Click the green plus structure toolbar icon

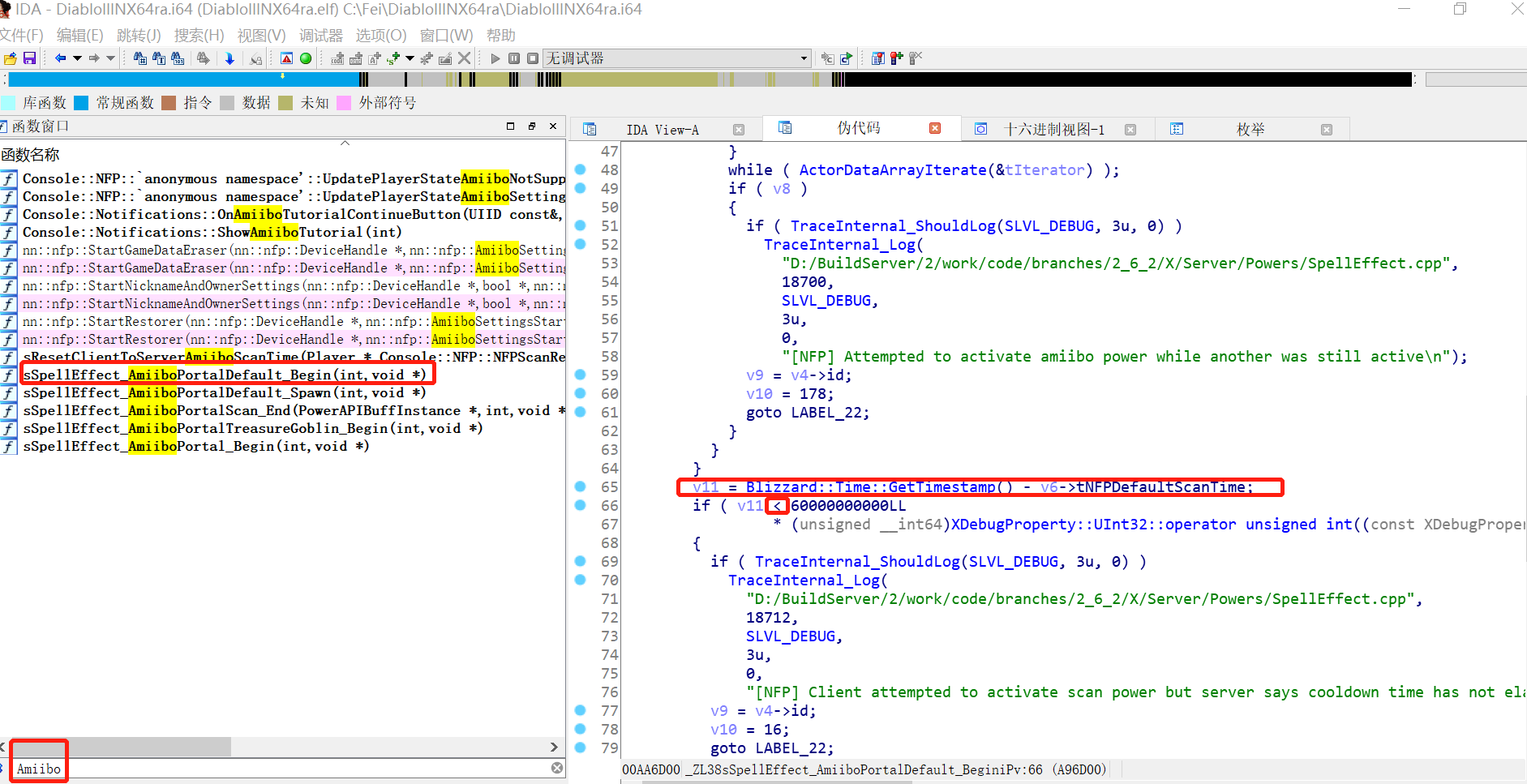pyautogui.click(x=393, y=58)
